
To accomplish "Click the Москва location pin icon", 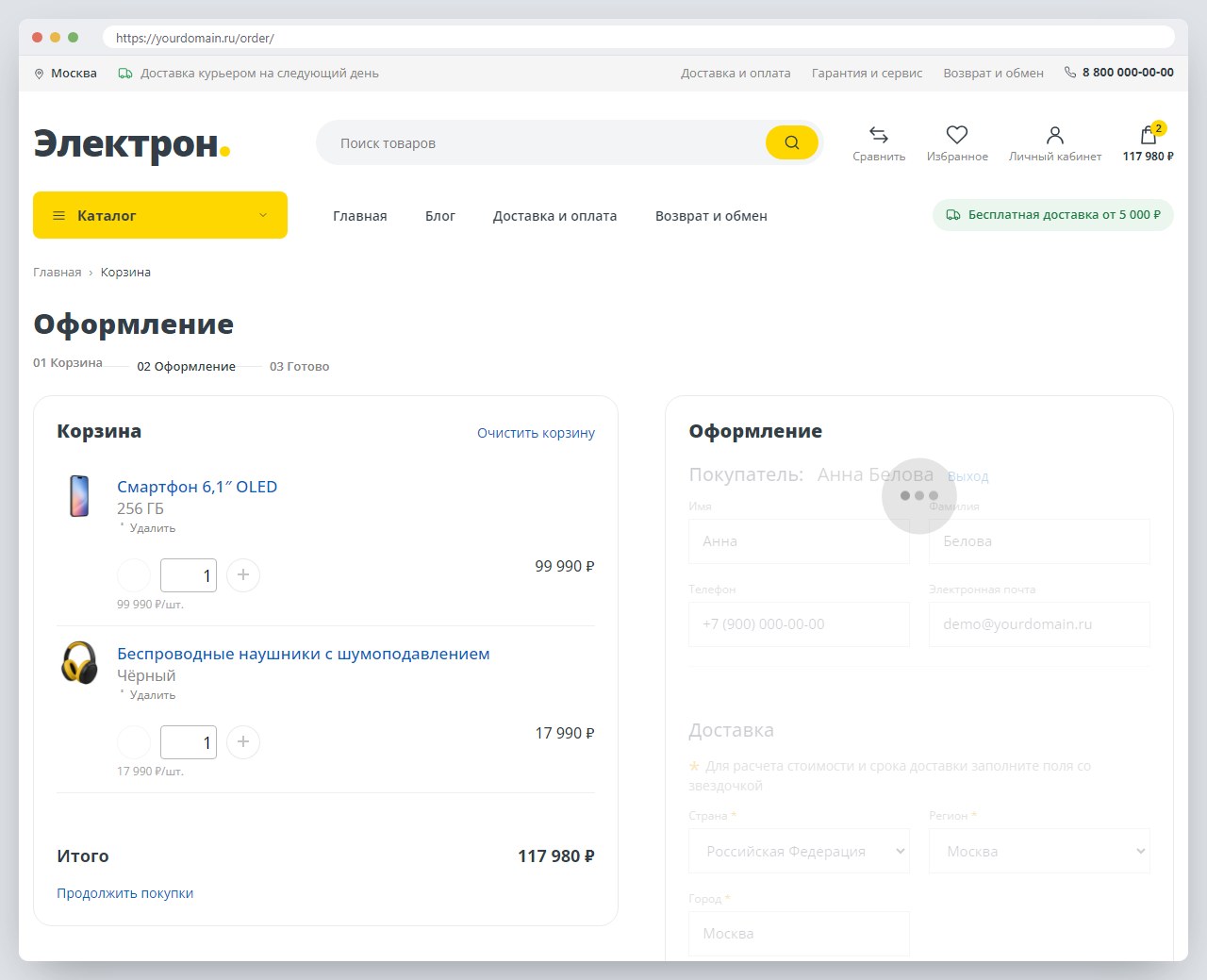I will [39, 74].
